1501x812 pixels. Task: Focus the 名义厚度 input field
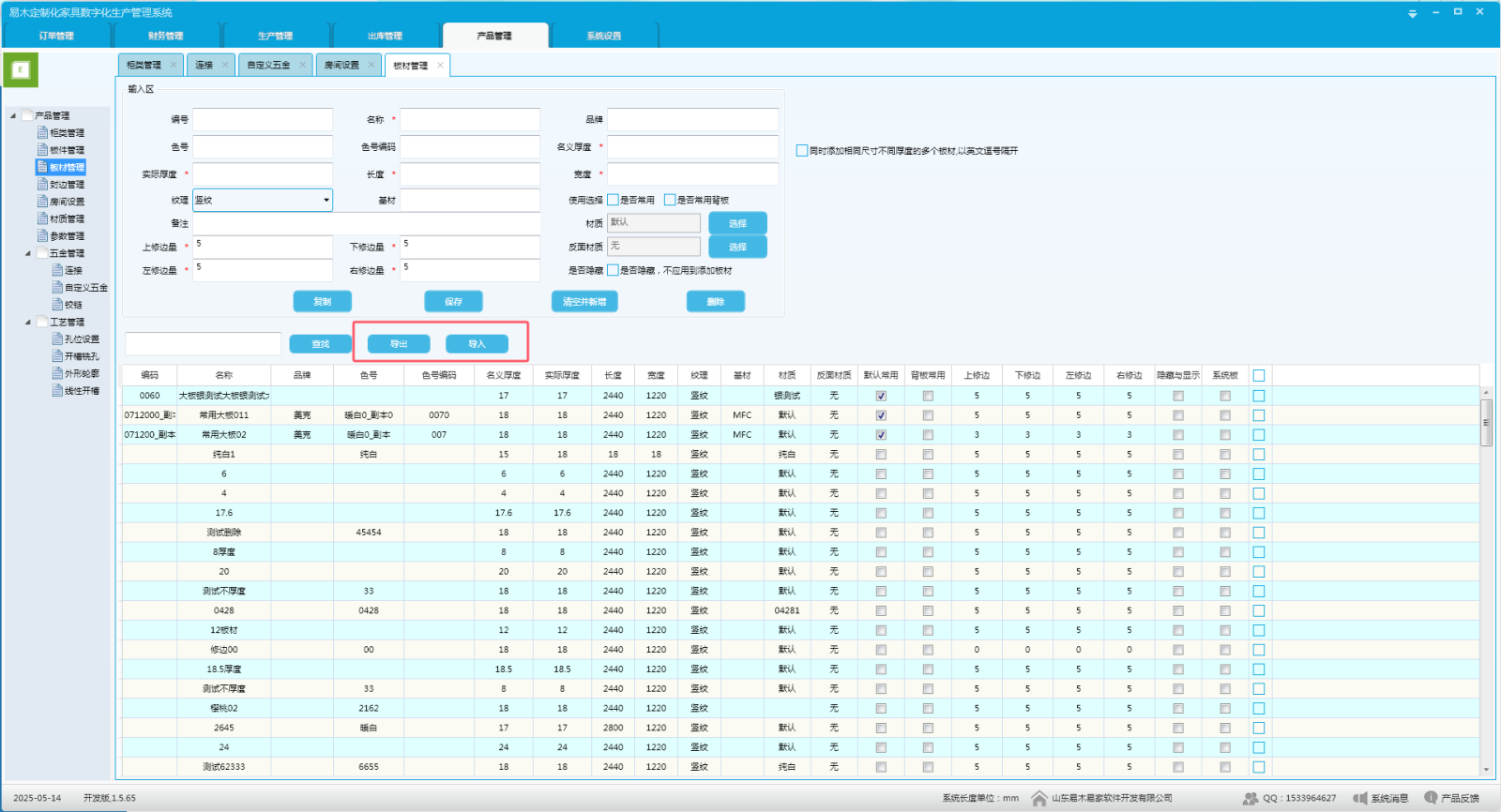[x=692, y=146]
